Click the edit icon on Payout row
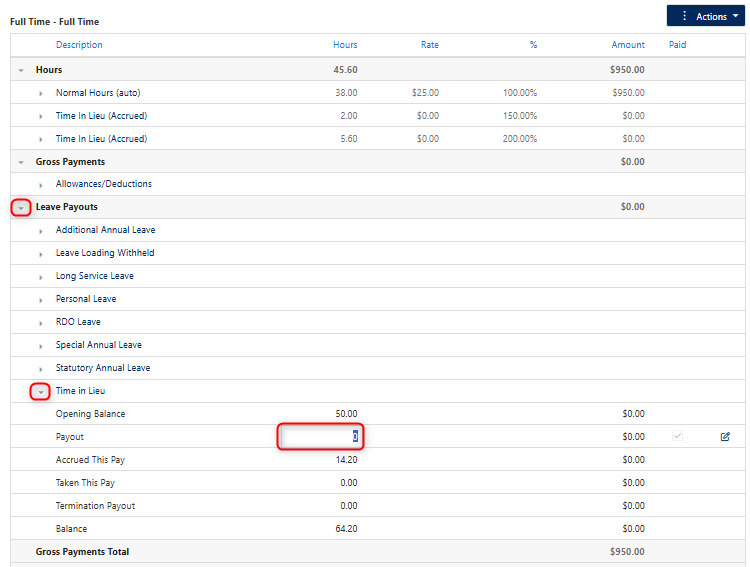Screen dimensions: 750x567 725,436
